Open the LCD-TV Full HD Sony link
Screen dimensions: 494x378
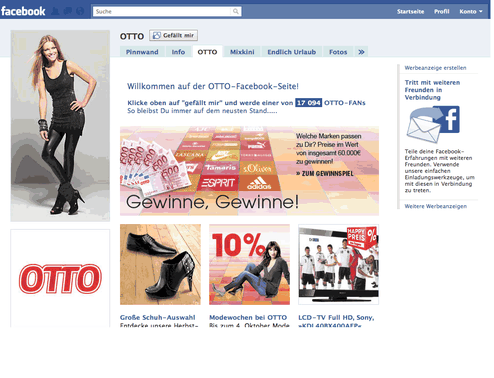coord(336,318)
